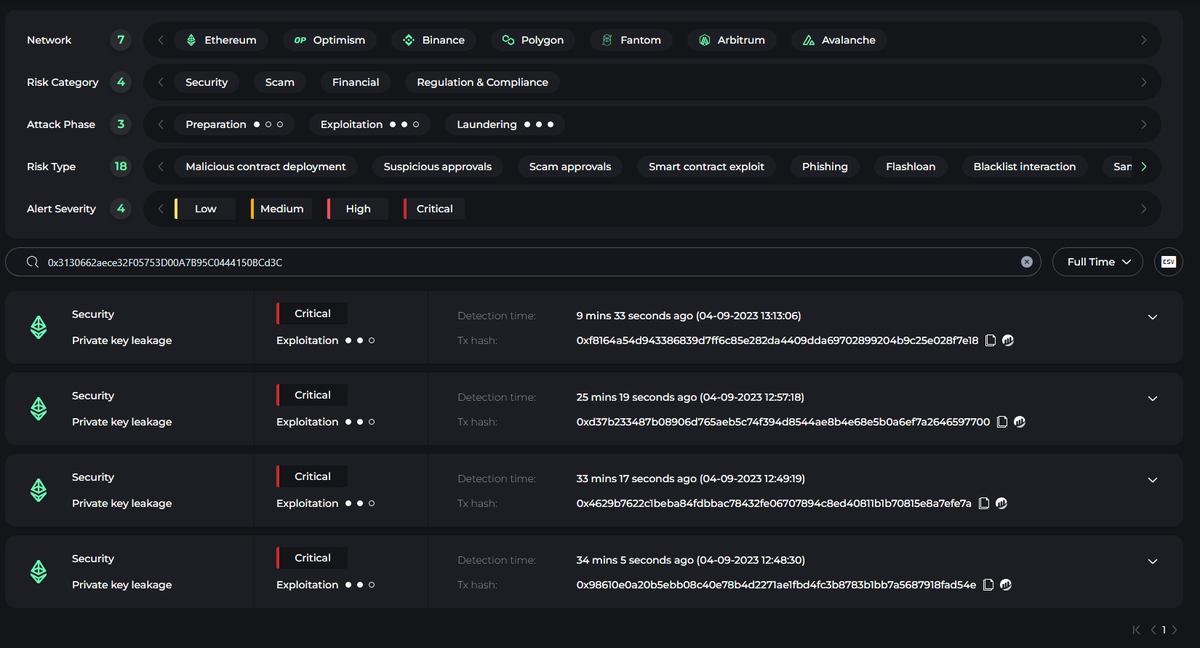Expand the last alert row chevron

(1152, 562)
